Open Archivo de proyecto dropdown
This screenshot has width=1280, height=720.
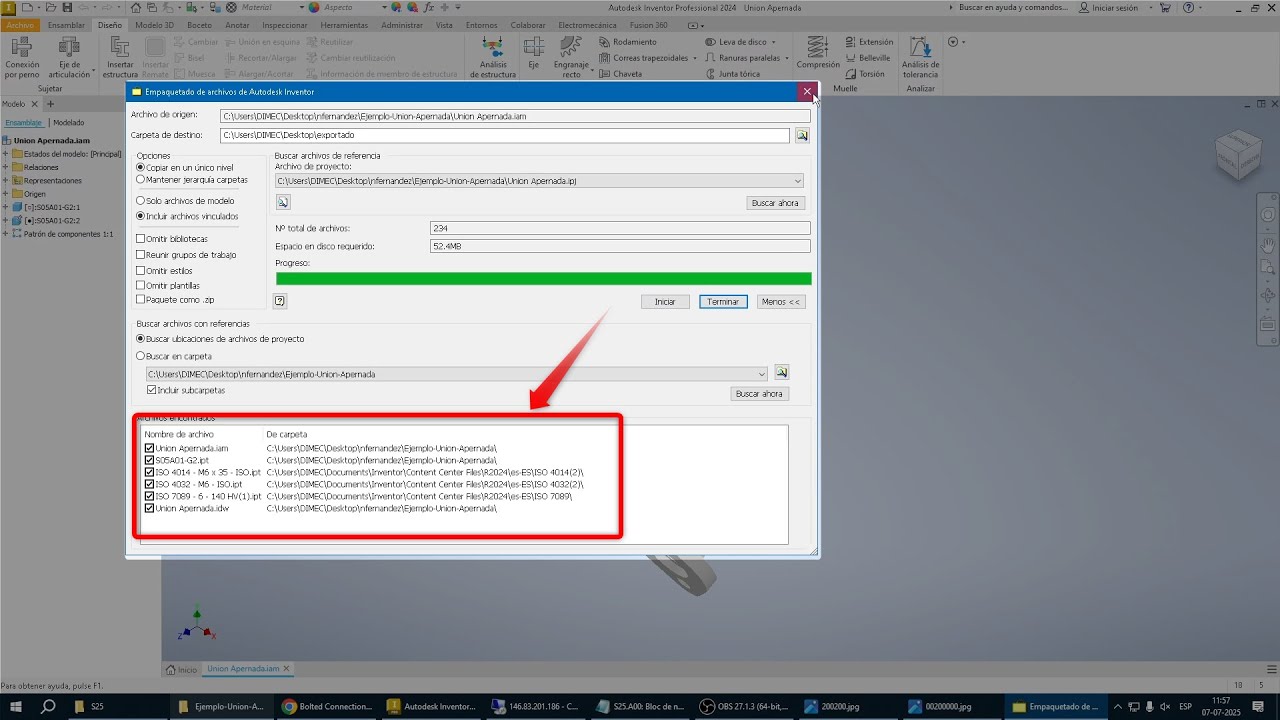[797, 181]
